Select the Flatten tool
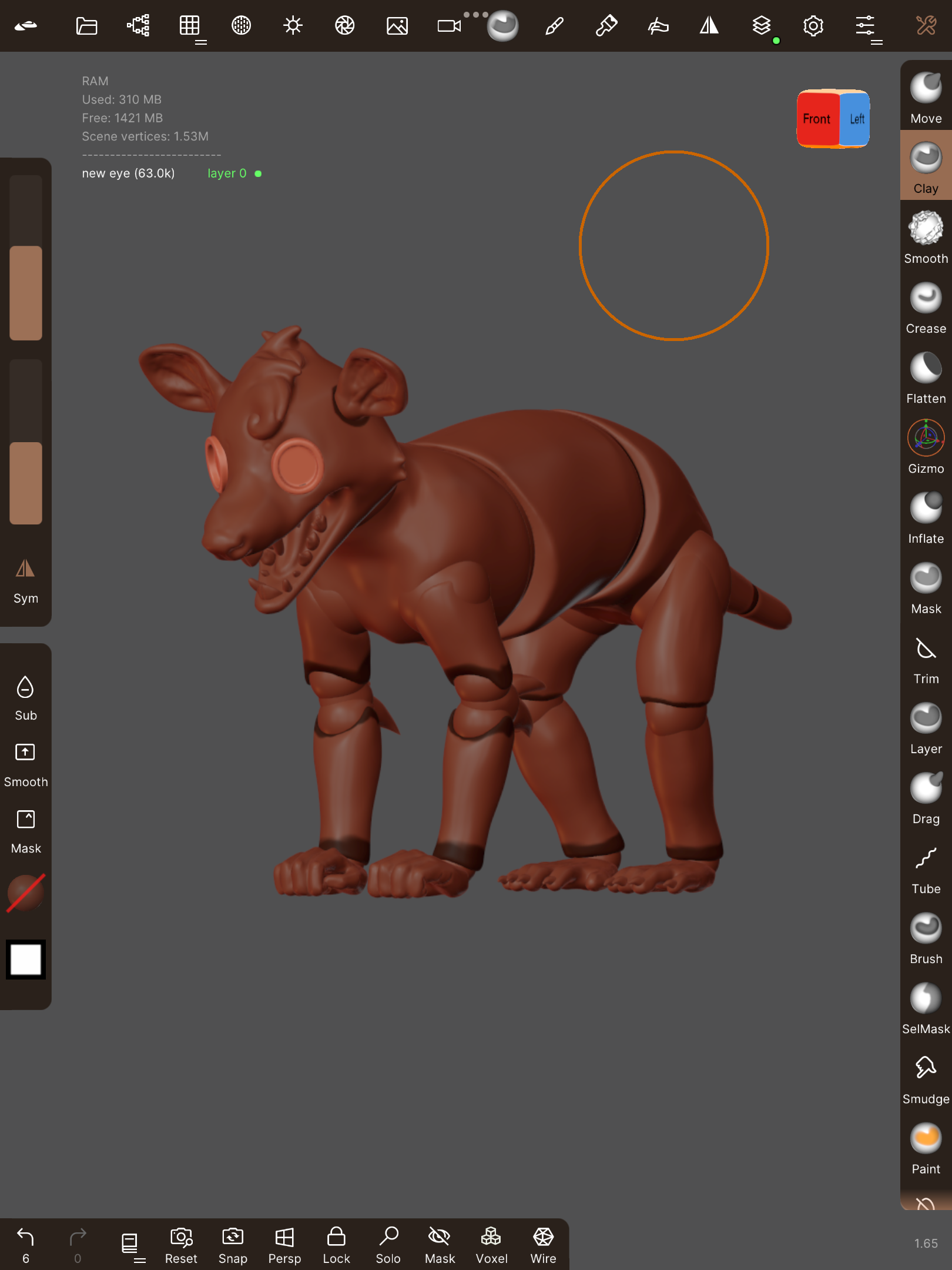 (x=926, y=377)
